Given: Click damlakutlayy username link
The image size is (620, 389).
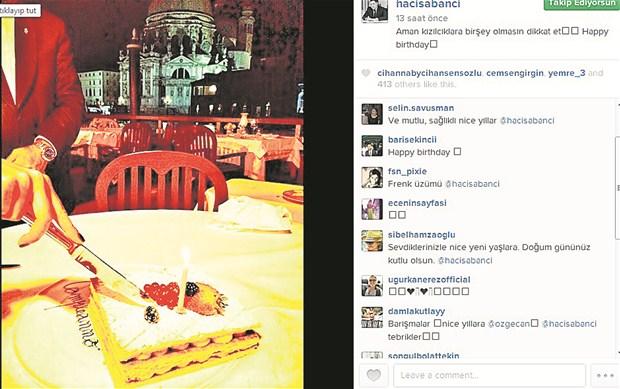Looking at the screenshot, I should pos(416,311).
